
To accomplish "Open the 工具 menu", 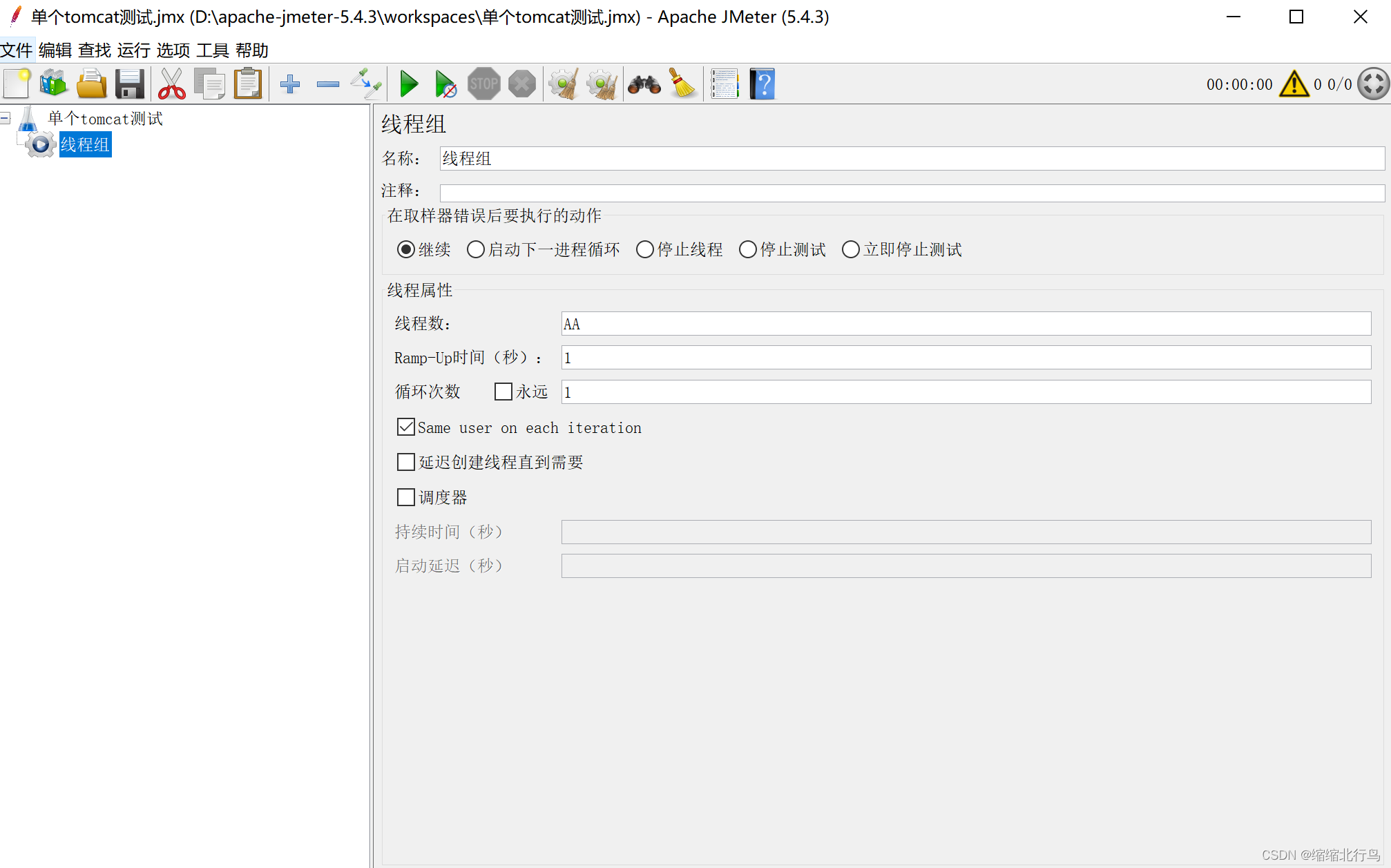I will tap(213, 50).
